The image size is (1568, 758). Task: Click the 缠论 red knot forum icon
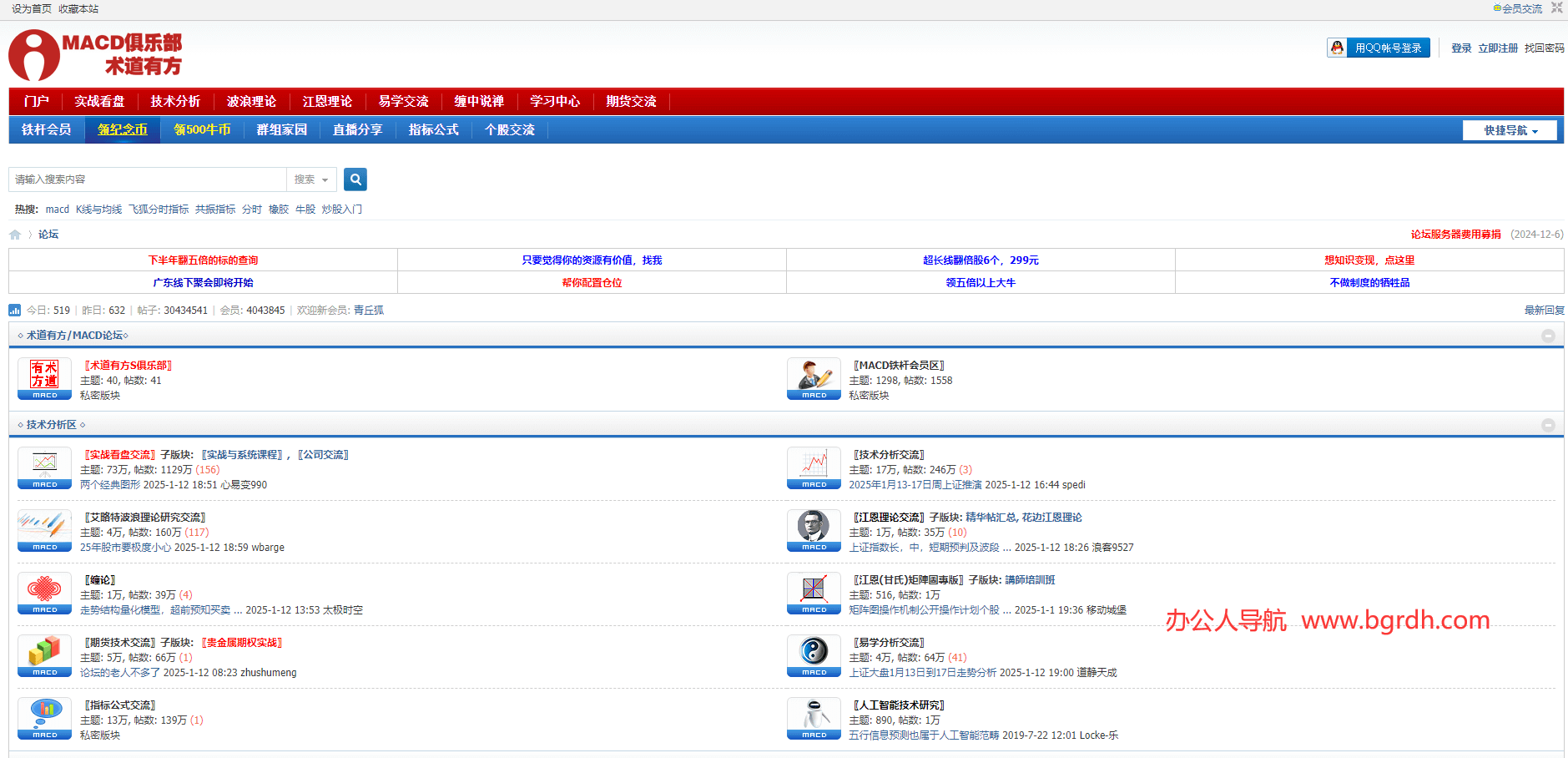coord(44,593)
